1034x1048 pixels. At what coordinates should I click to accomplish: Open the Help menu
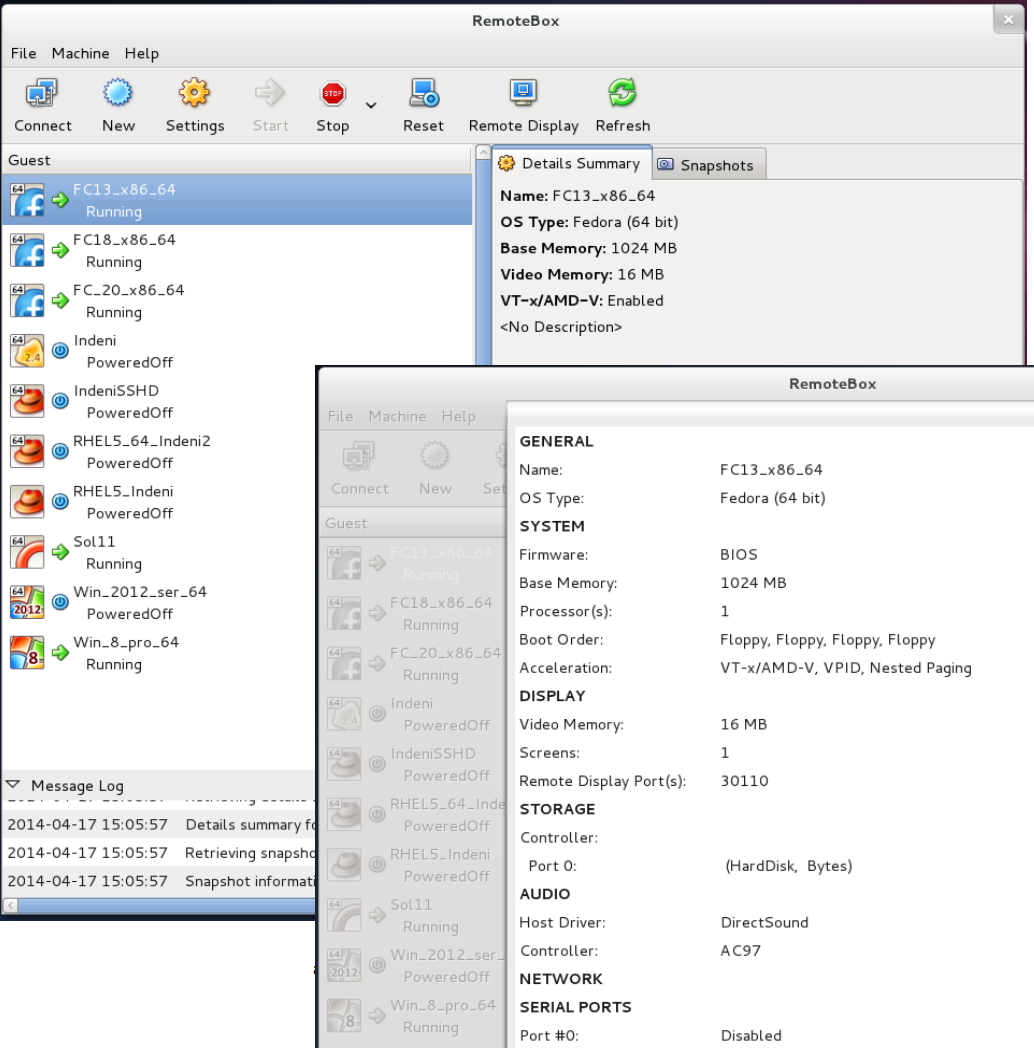pyautogui.click(x=142, y=53)
